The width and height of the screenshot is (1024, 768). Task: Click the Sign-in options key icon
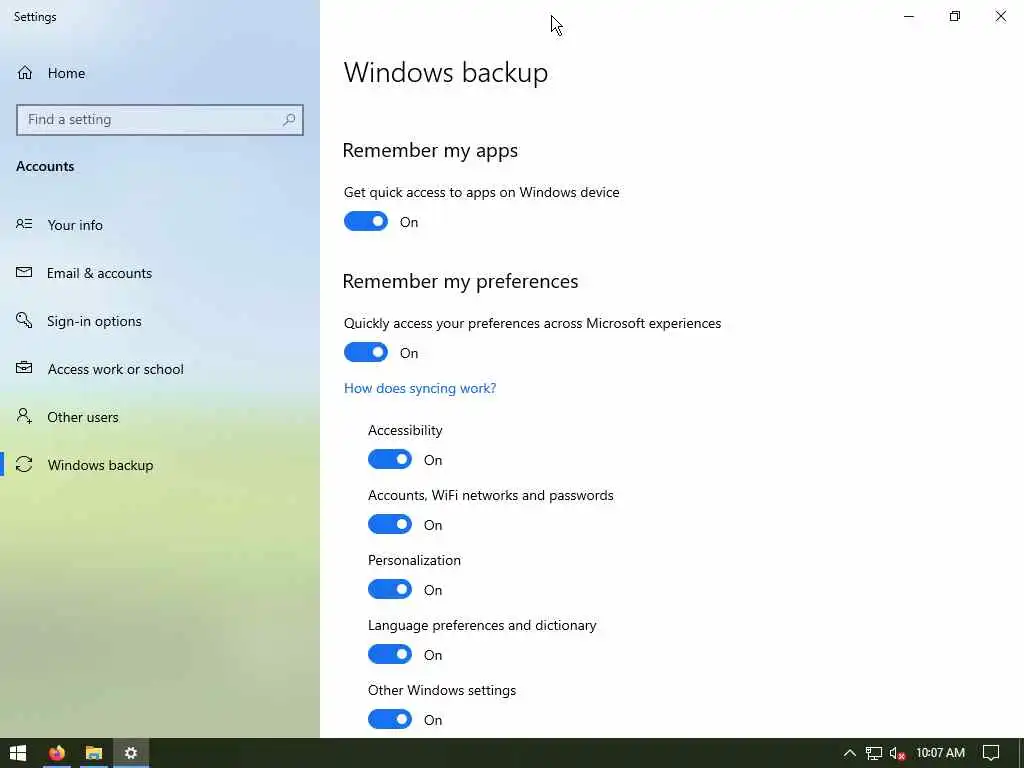24,320
